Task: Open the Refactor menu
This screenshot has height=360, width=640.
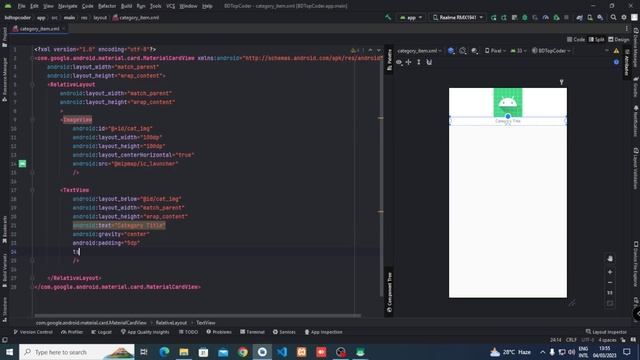Action: click(107, 6)
